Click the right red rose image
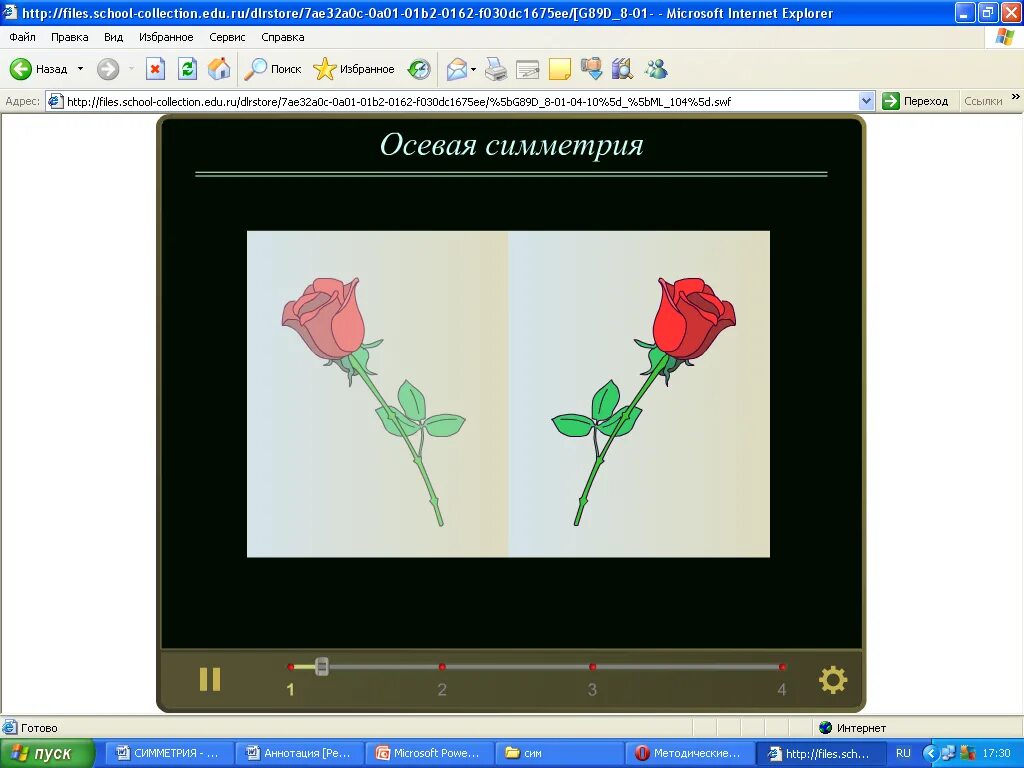This screenshot has width=1024, height=768. pos(643,401)
